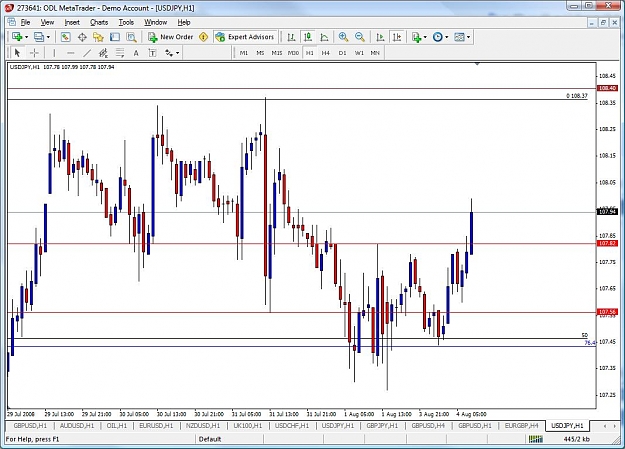This screenshot has height=449, width=625.
Task: Zoom out of the chart
Action: click(360, 37)
